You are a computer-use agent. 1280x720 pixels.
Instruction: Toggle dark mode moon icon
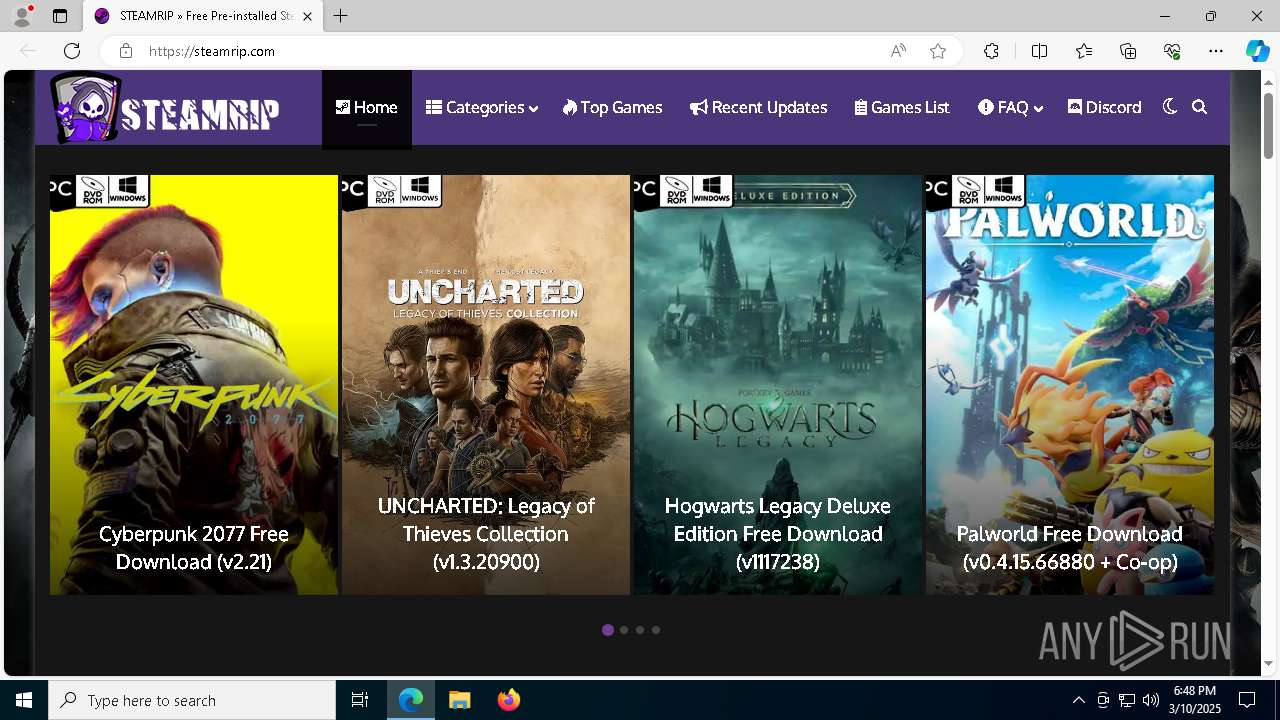(1170, 107)
